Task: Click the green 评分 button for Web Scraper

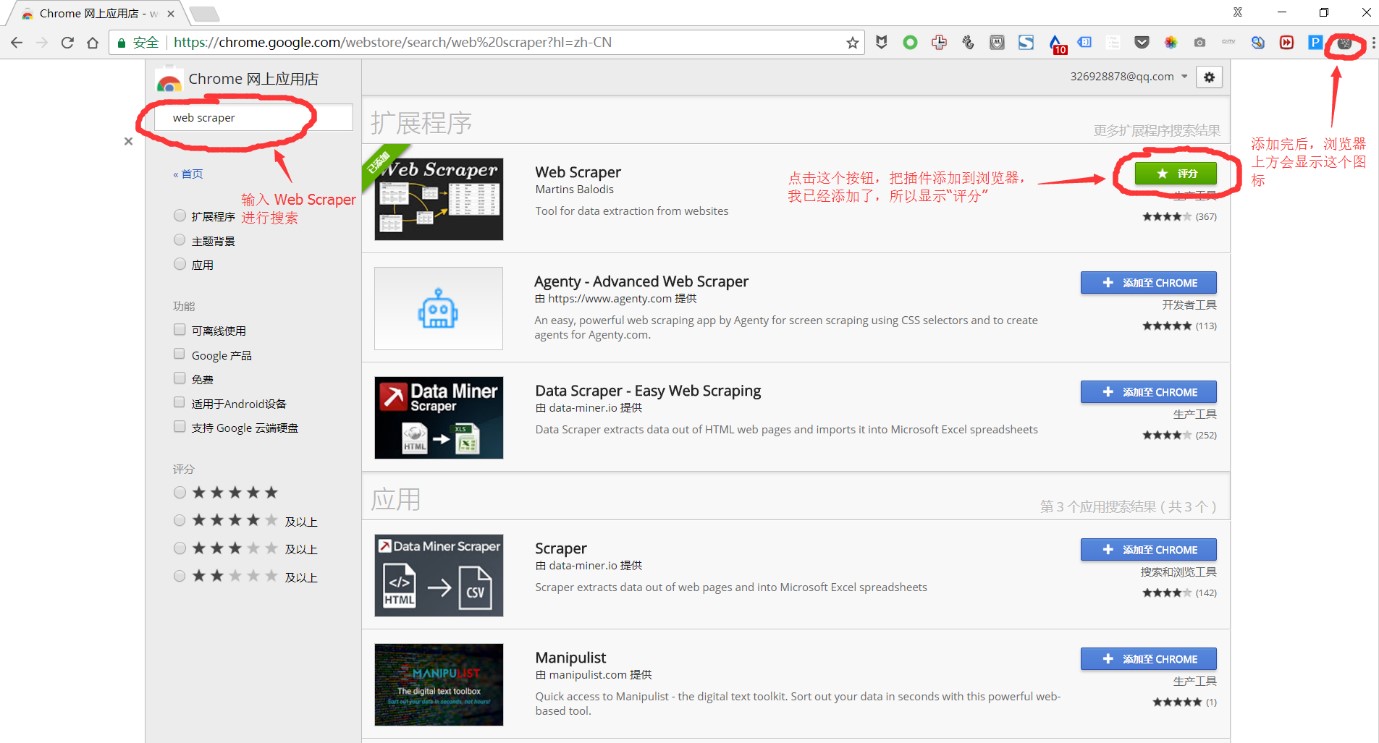Action: point(1176,173)
